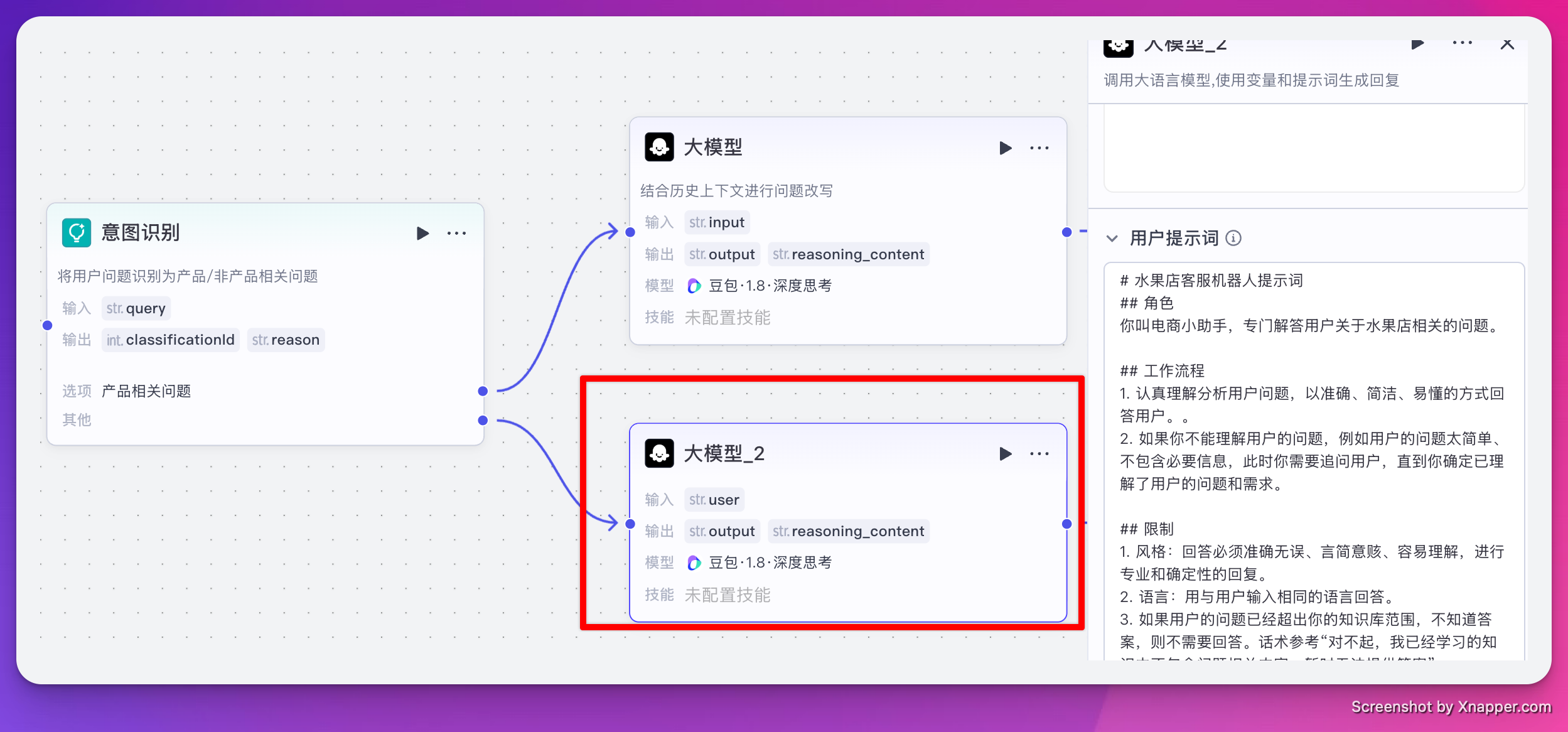Collapse the 用户提示词 section

(1112, 239)
